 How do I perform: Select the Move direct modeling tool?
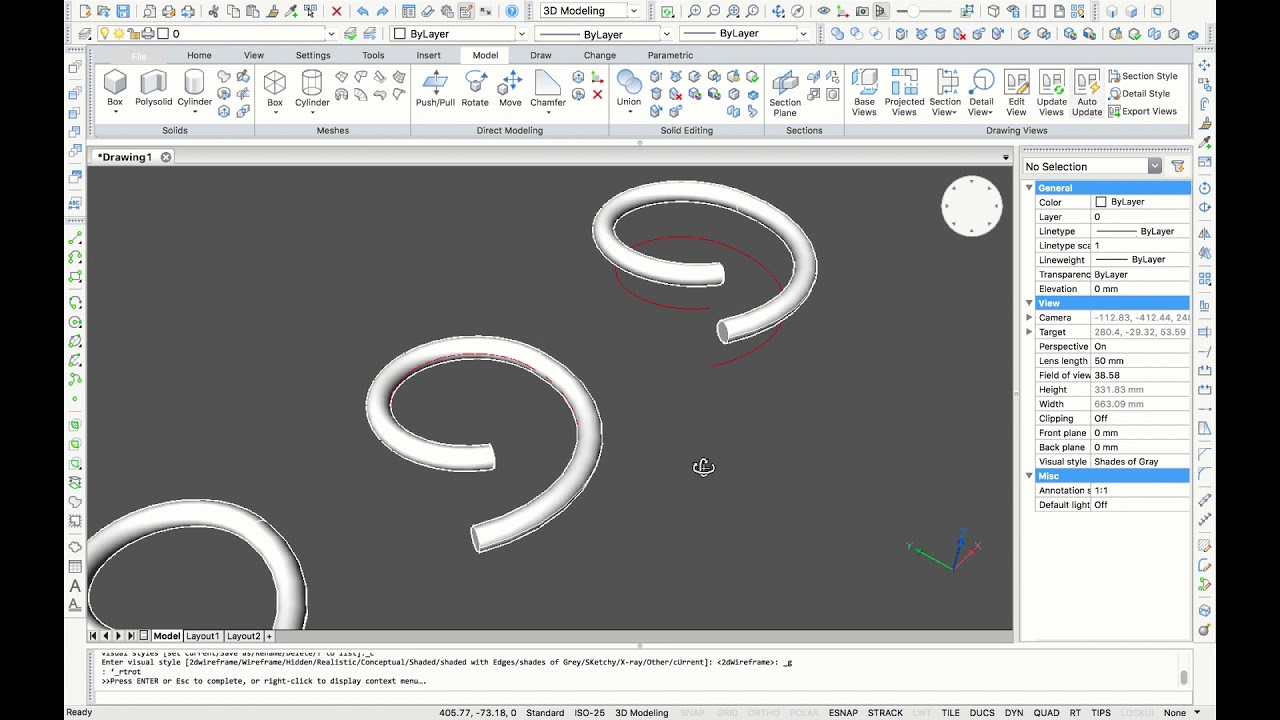click(x=510, y=88)
